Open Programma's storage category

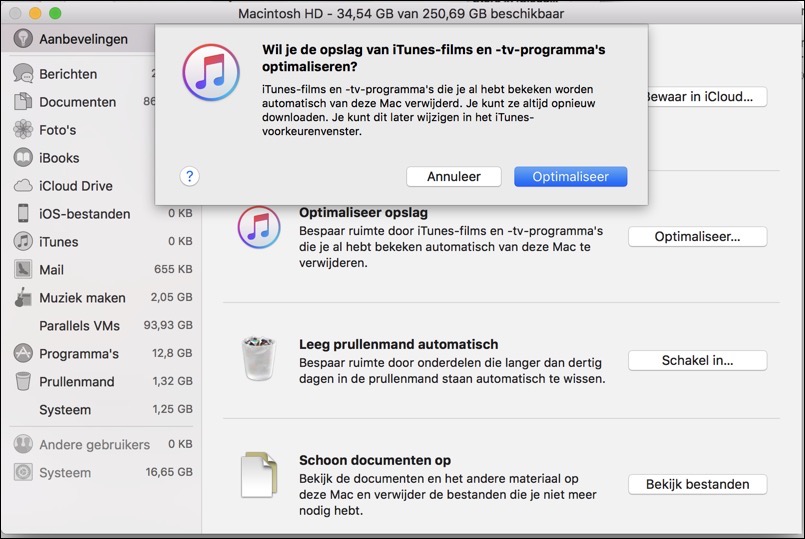[78, 353]
